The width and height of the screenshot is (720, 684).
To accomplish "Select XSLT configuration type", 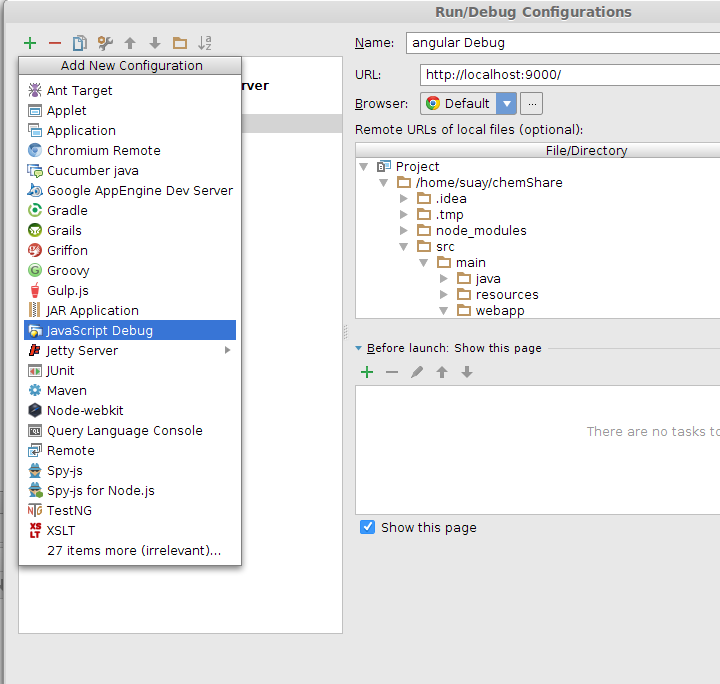I will [x=130, y=530].
